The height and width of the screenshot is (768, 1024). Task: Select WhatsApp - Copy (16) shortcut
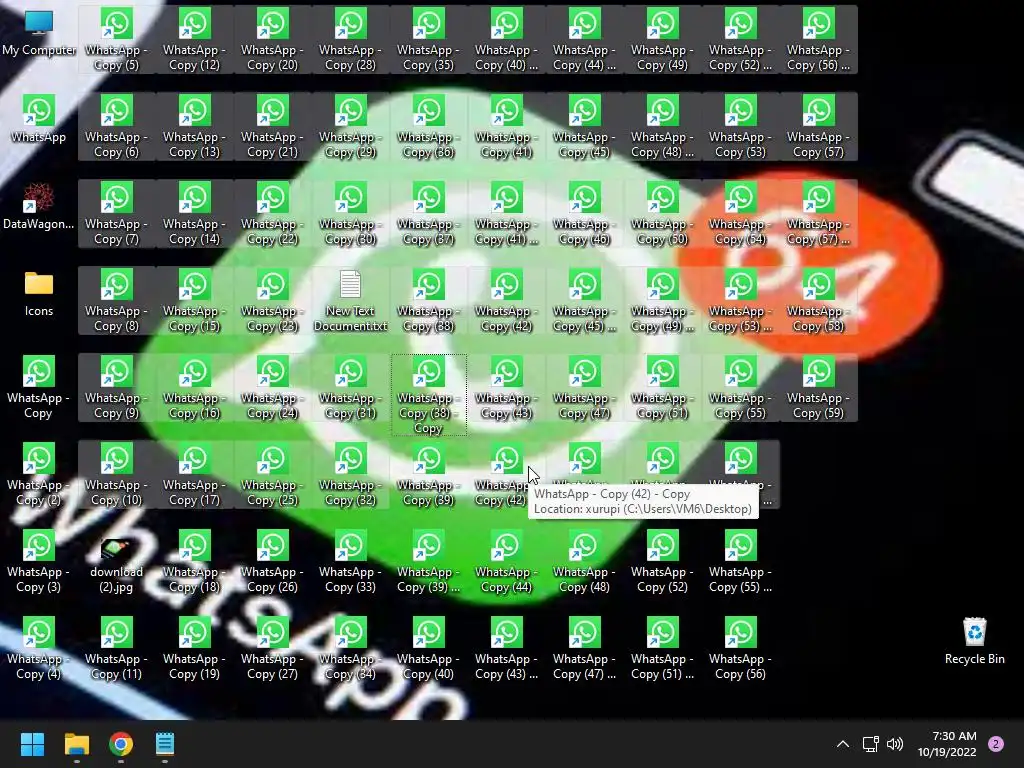tap(194, 388)
